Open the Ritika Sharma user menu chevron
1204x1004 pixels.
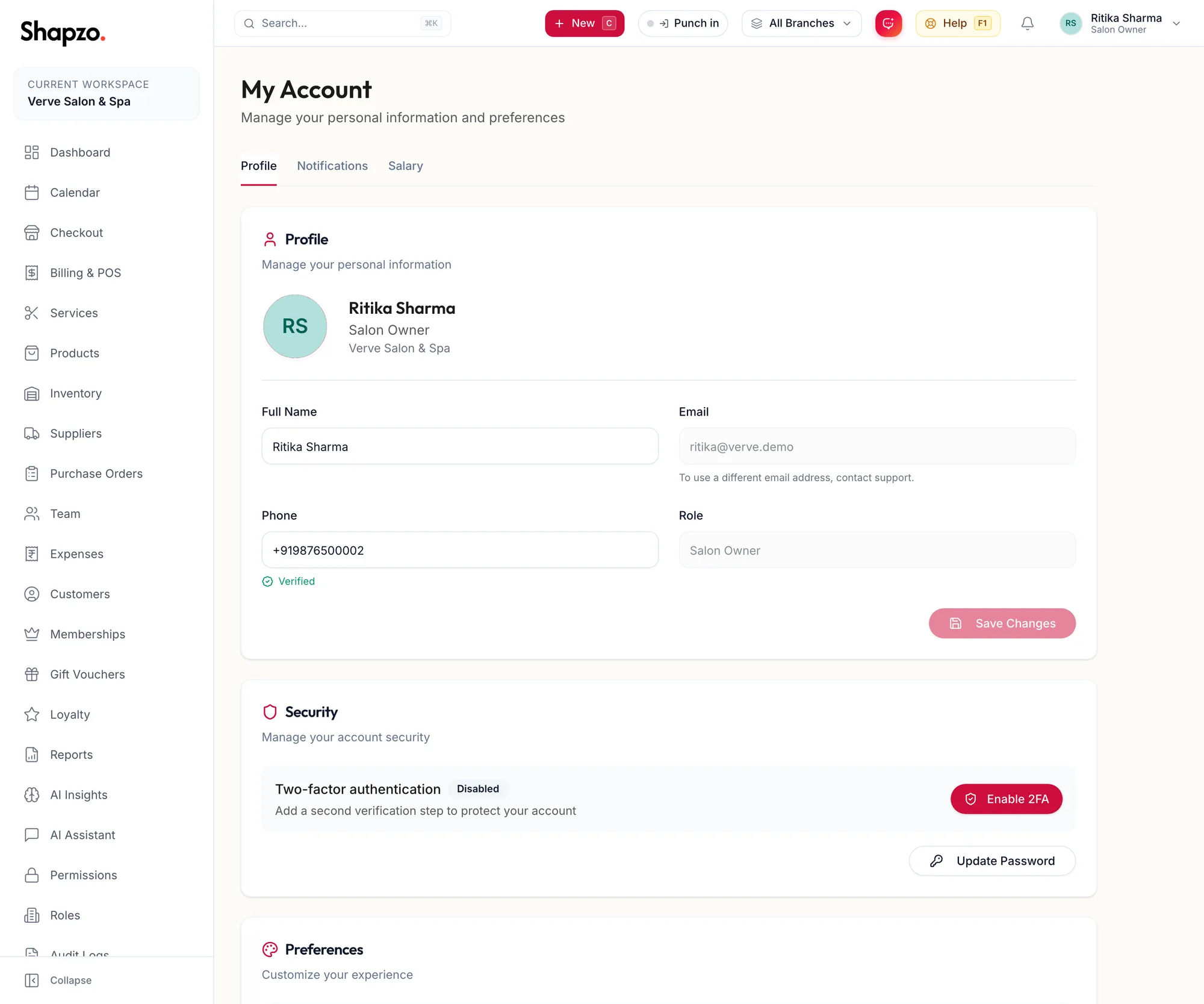tap(1176, 23)
